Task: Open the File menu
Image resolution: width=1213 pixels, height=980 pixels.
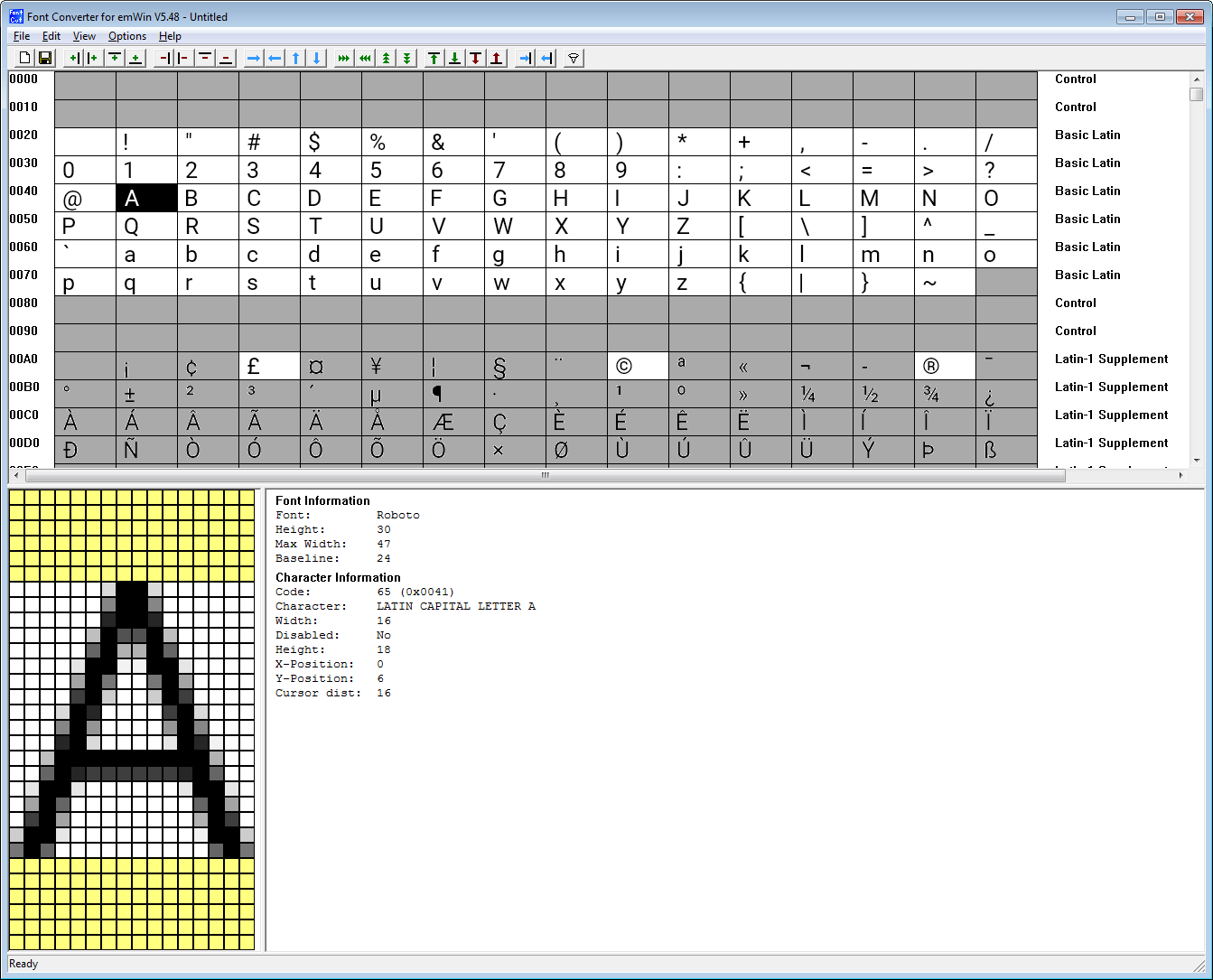Action: coord(21,36)
